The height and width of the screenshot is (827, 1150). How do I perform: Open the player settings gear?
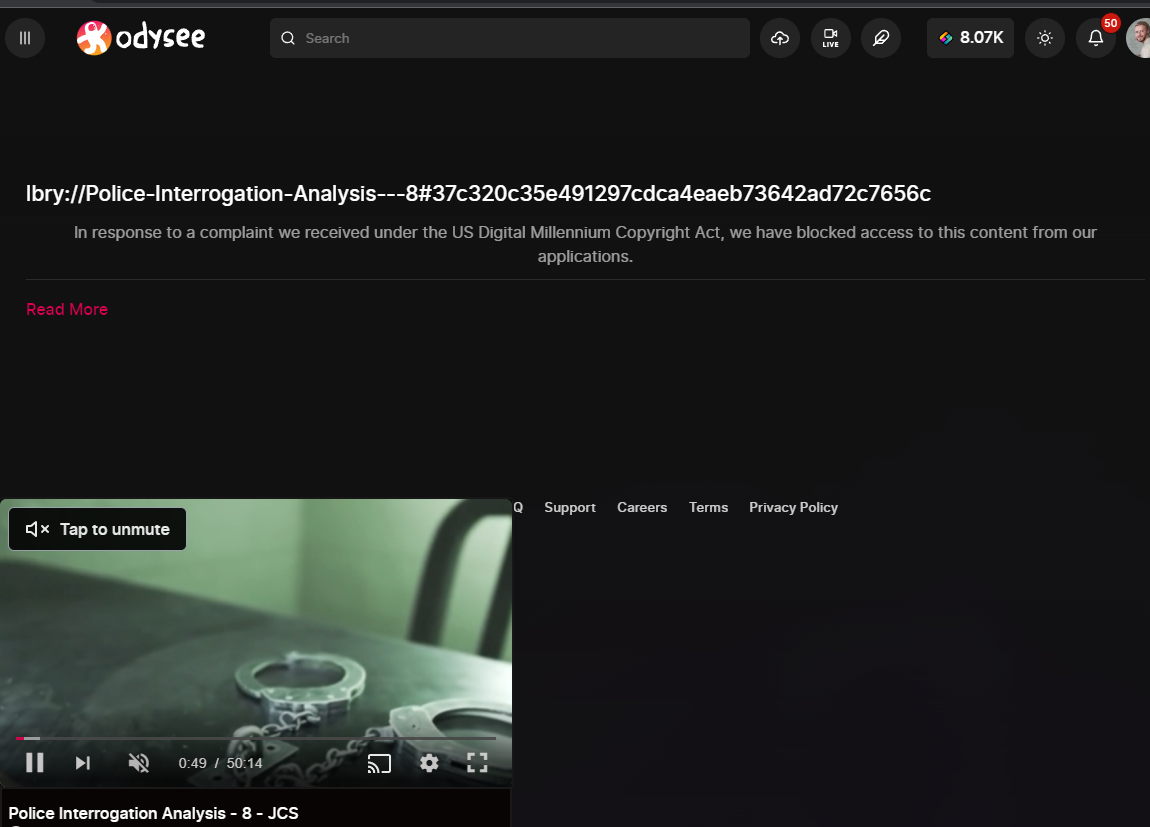point(429,763)
